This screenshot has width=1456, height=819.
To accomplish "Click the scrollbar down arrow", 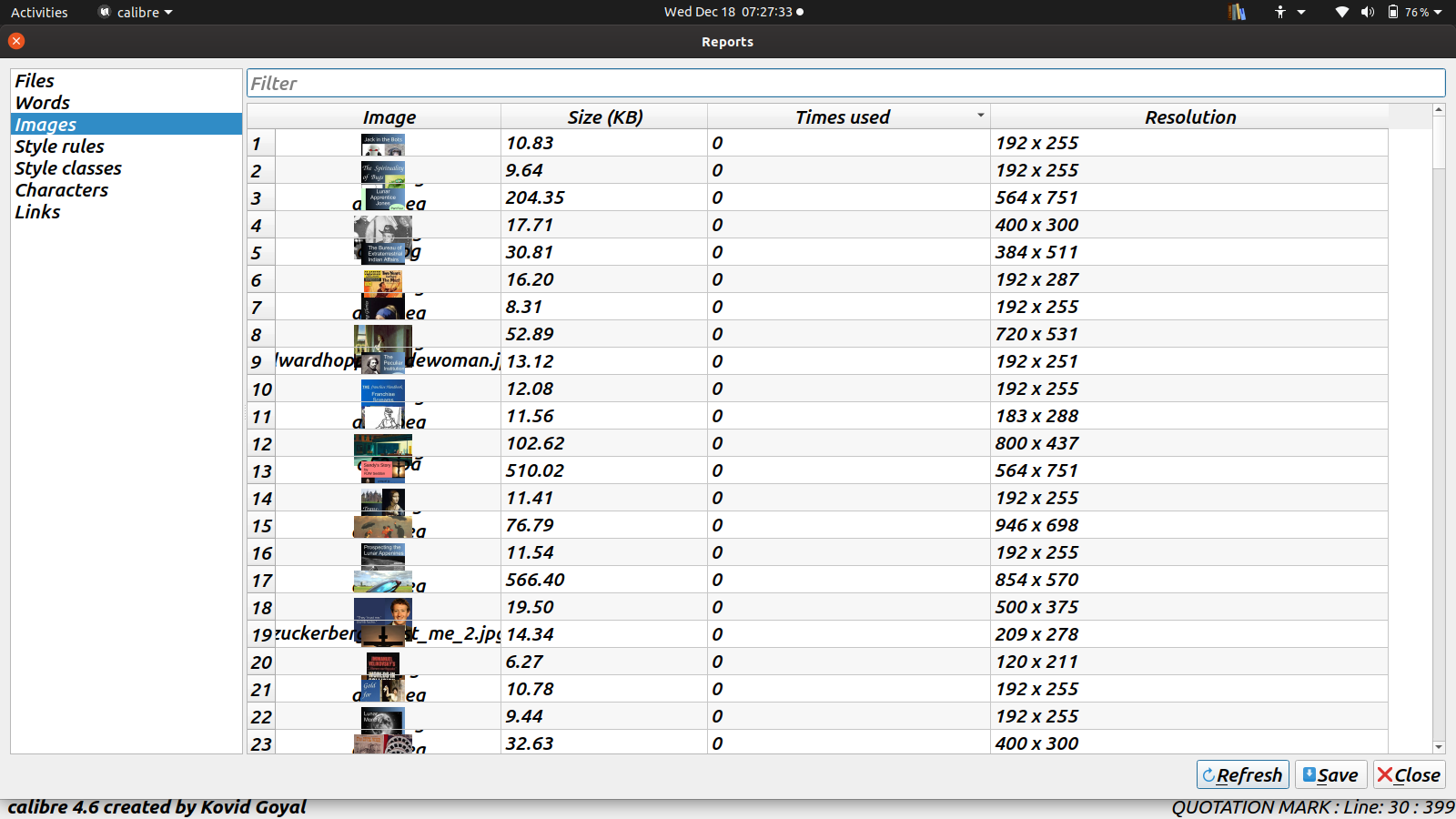I will coord(1439,747).
